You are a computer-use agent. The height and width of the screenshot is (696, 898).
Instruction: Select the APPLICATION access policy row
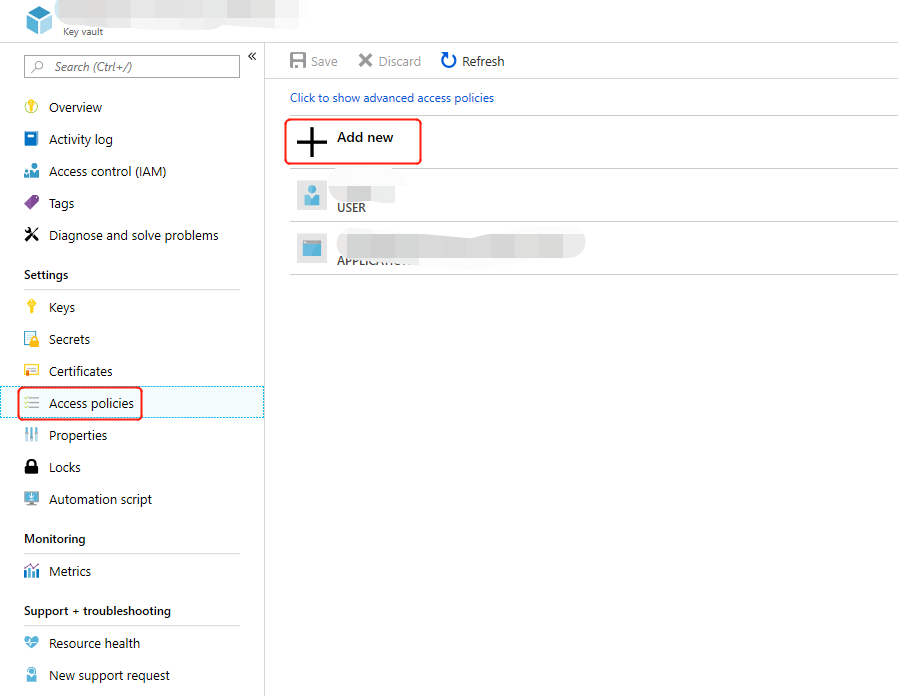593,248
